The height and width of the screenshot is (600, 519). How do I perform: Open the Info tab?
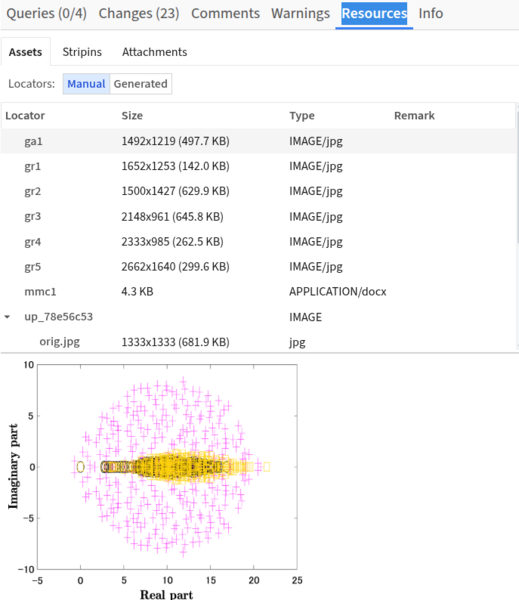click(x=431, y=13)
